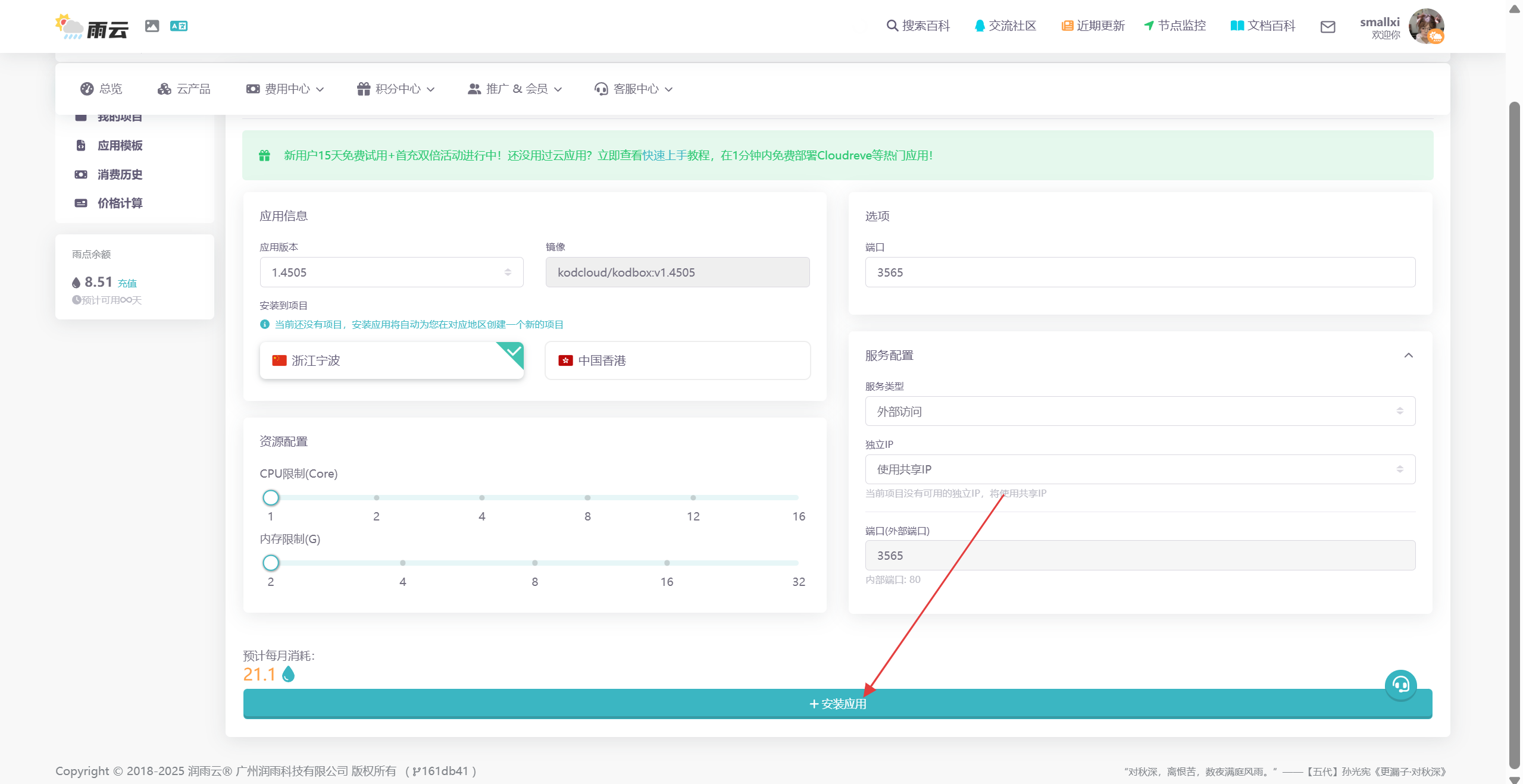Open the 应用版本 dropdown showing 1.4505
The image size is (1523, 784).
392,272
